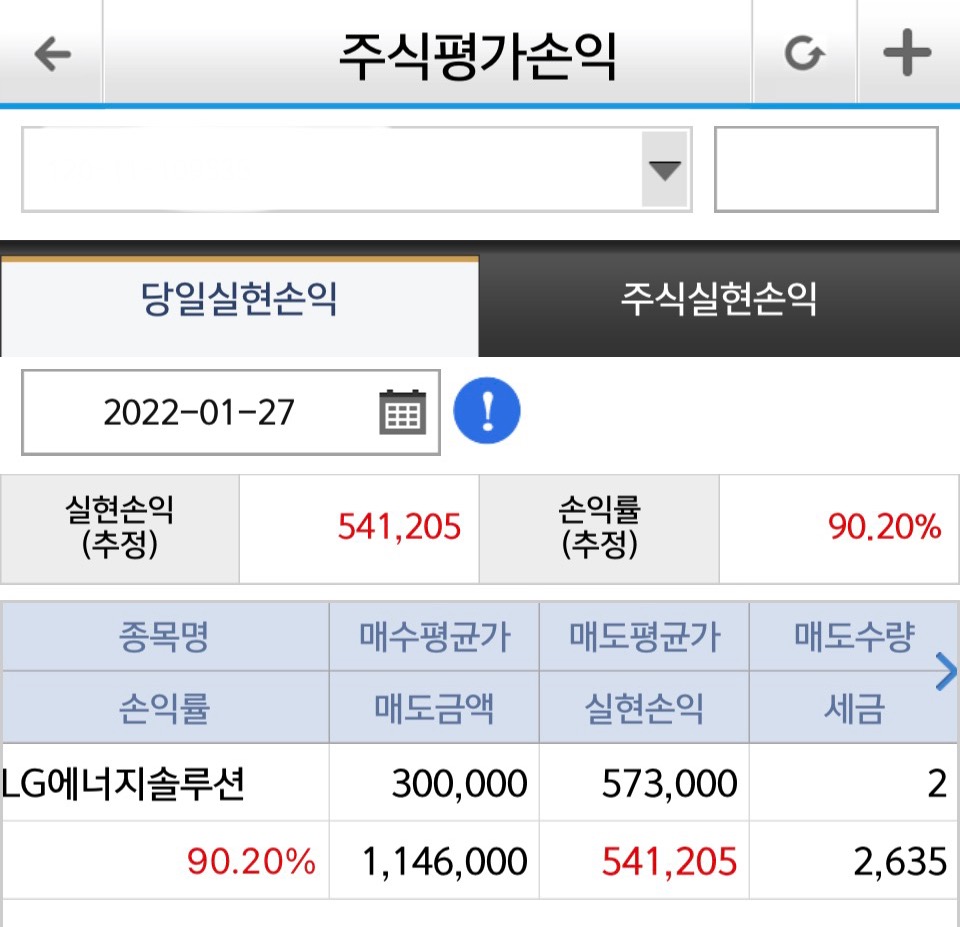The image size is (960, 927).
Task: Tap the 매수평균가 column header
Action: pyautogui.click(x=434, y=637)
